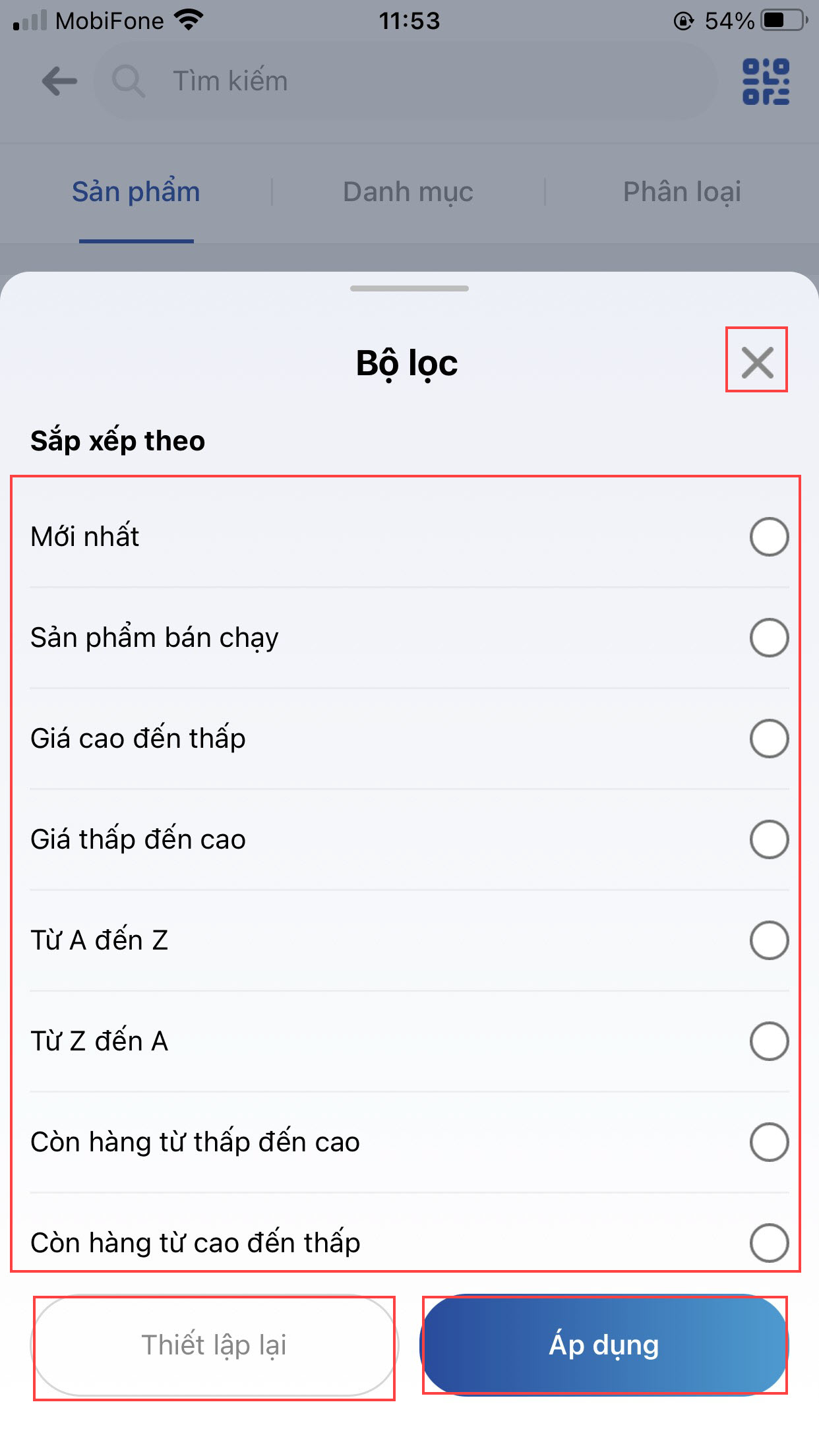Open the Danh mục tab

point(408,192)
